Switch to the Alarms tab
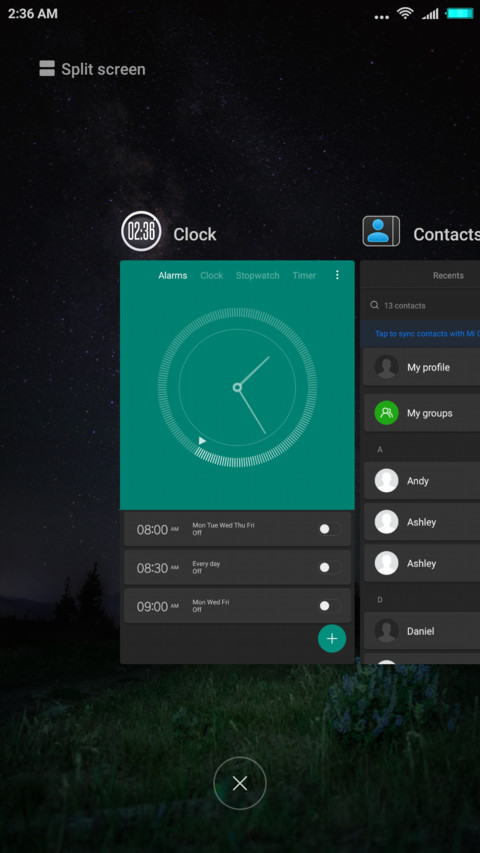 point(173,275)
